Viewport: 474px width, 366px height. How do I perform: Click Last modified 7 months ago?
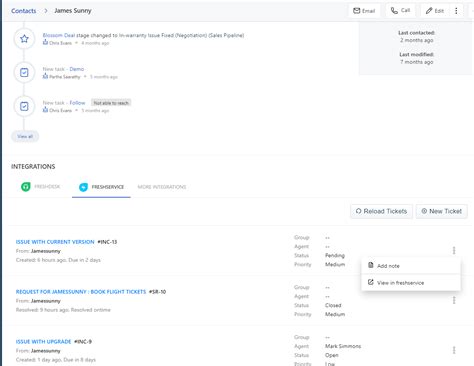click(x=417, y=58)
